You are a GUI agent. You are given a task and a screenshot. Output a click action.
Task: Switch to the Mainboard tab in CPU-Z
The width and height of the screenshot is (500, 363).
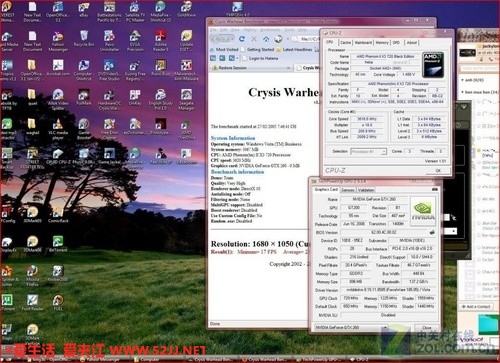click(x=363, y=42)
